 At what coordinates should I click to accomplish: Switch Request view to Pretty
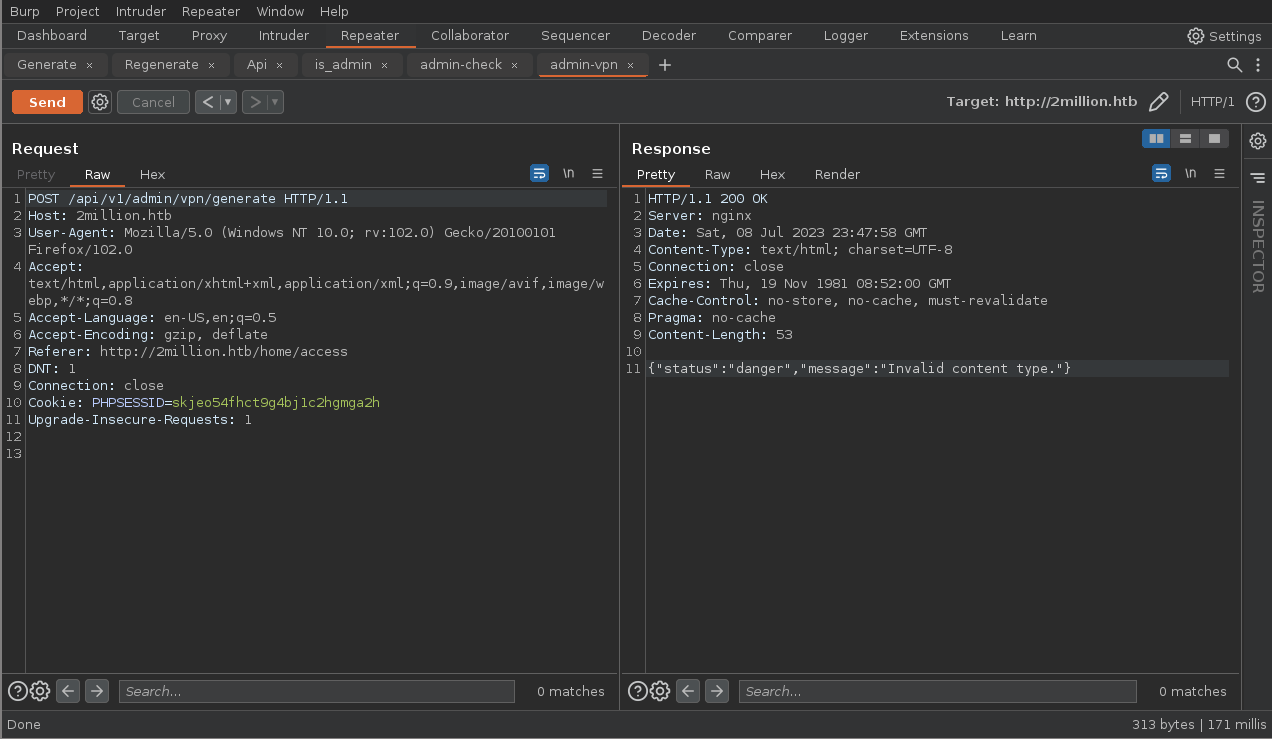36,174
